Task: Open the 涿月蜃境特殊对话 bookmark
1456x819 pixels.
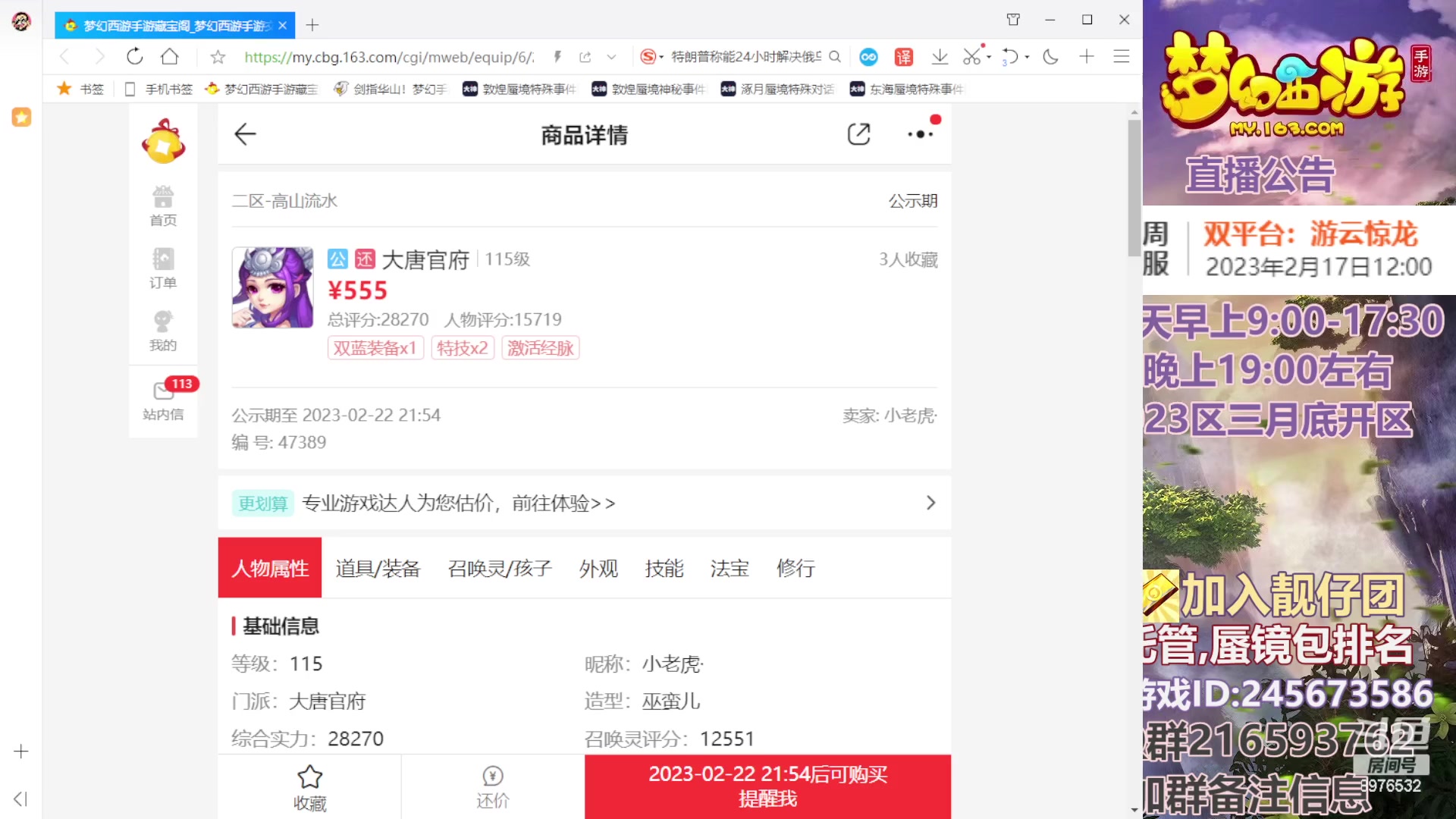Action: click(777, 89)
